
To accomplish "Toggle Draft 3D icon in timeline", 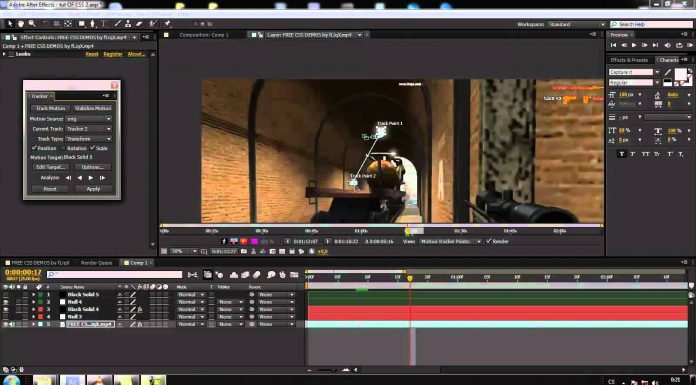I will point(219,275).
